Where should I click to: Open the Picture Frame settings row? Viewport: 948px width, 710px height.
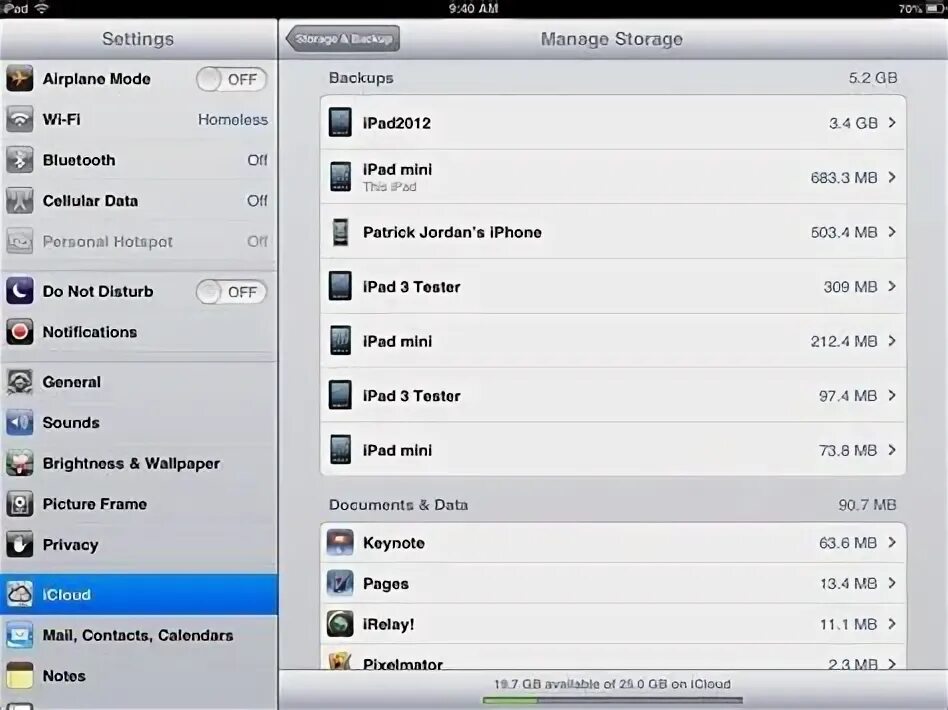pyautogui.click(x=138, y=504)
